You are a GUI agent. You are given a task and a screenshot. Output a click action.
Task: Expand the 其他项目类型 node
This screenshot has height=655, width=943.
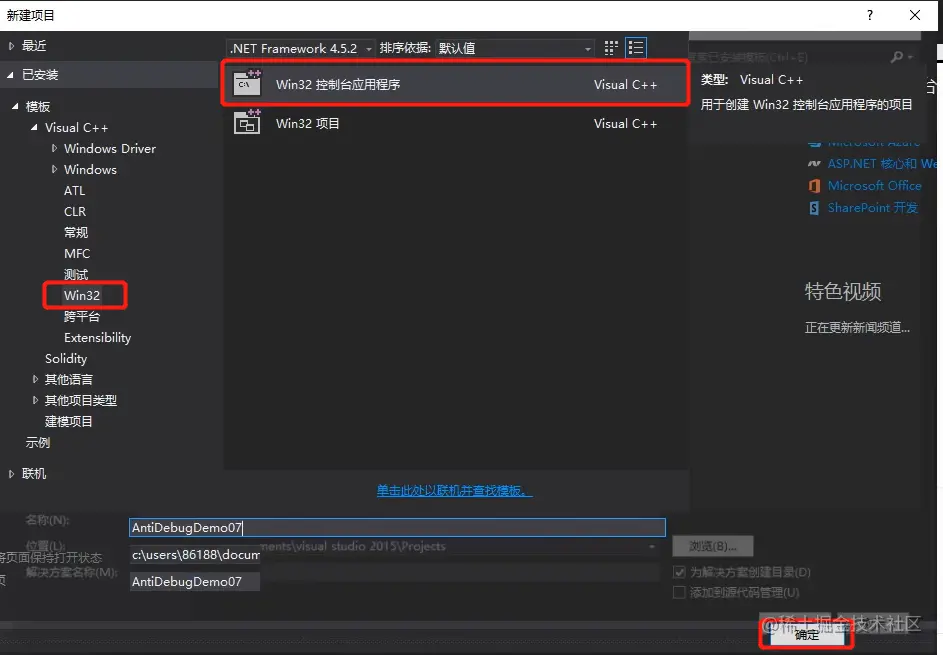pyautogui.click(x=35, y=400)
